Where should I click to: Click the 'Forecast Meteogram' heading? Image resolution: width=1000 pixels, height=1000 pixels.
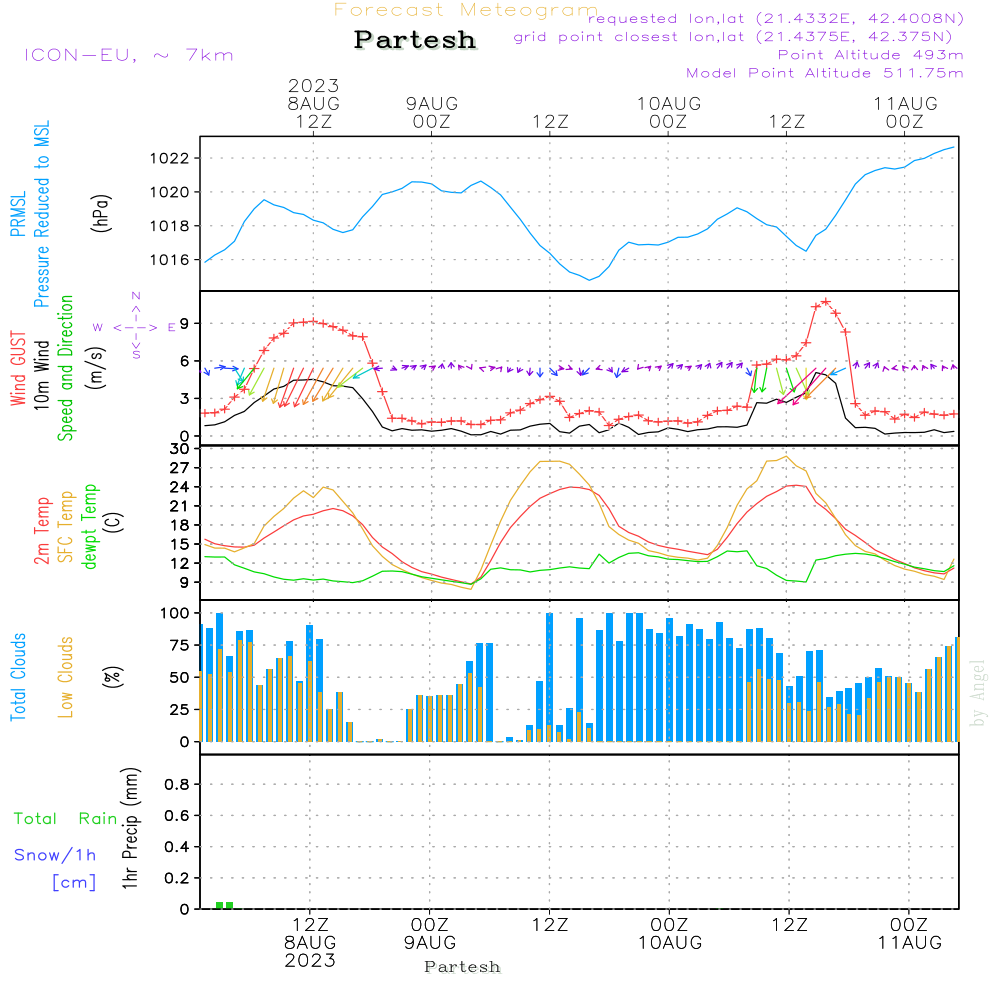465,10
